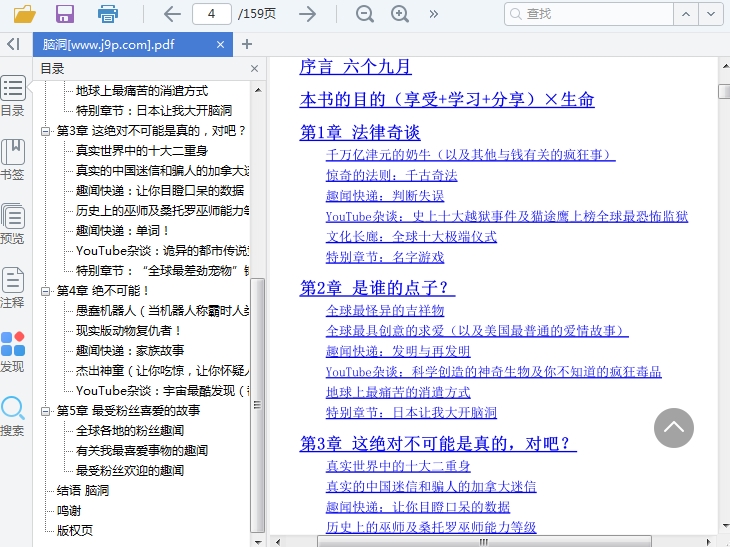Open the 序言 六个九月 link
The width and height of the screenshot is (730, 547).
(355, 67)
